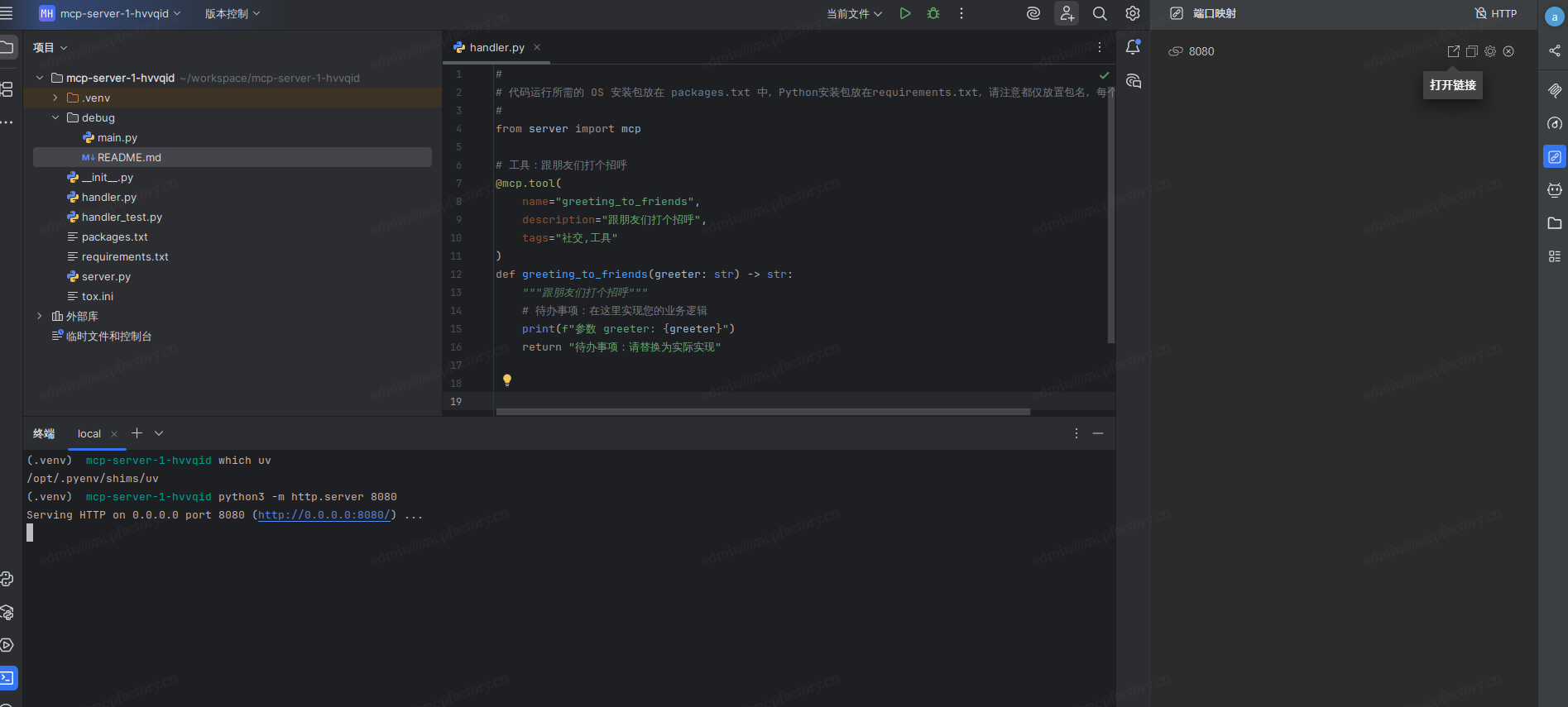Collapse the debug folder

[x=55, y=117]
